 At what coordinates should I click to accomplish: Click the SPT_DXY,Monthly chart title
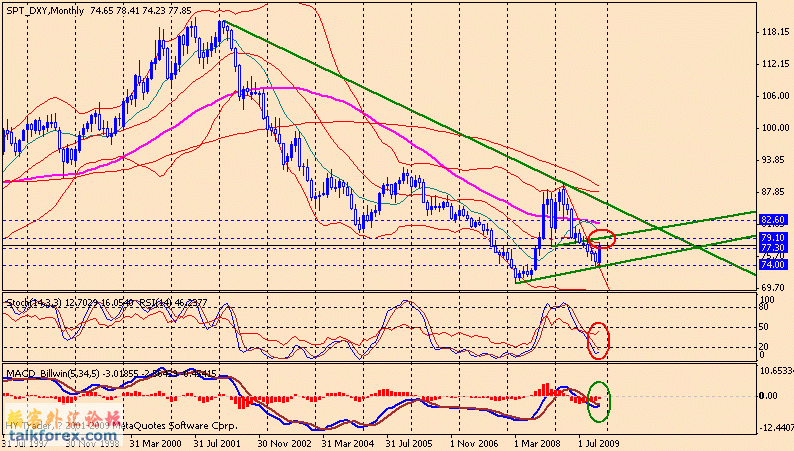(45, 11)
